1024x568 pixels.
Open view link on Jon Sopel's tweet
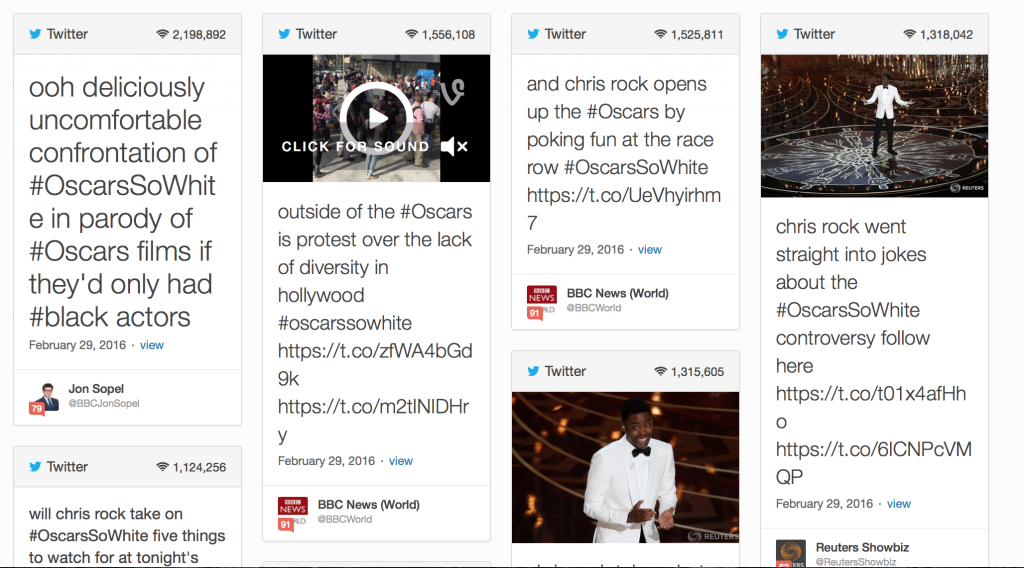pyautogui.click(x=152, y=345)
